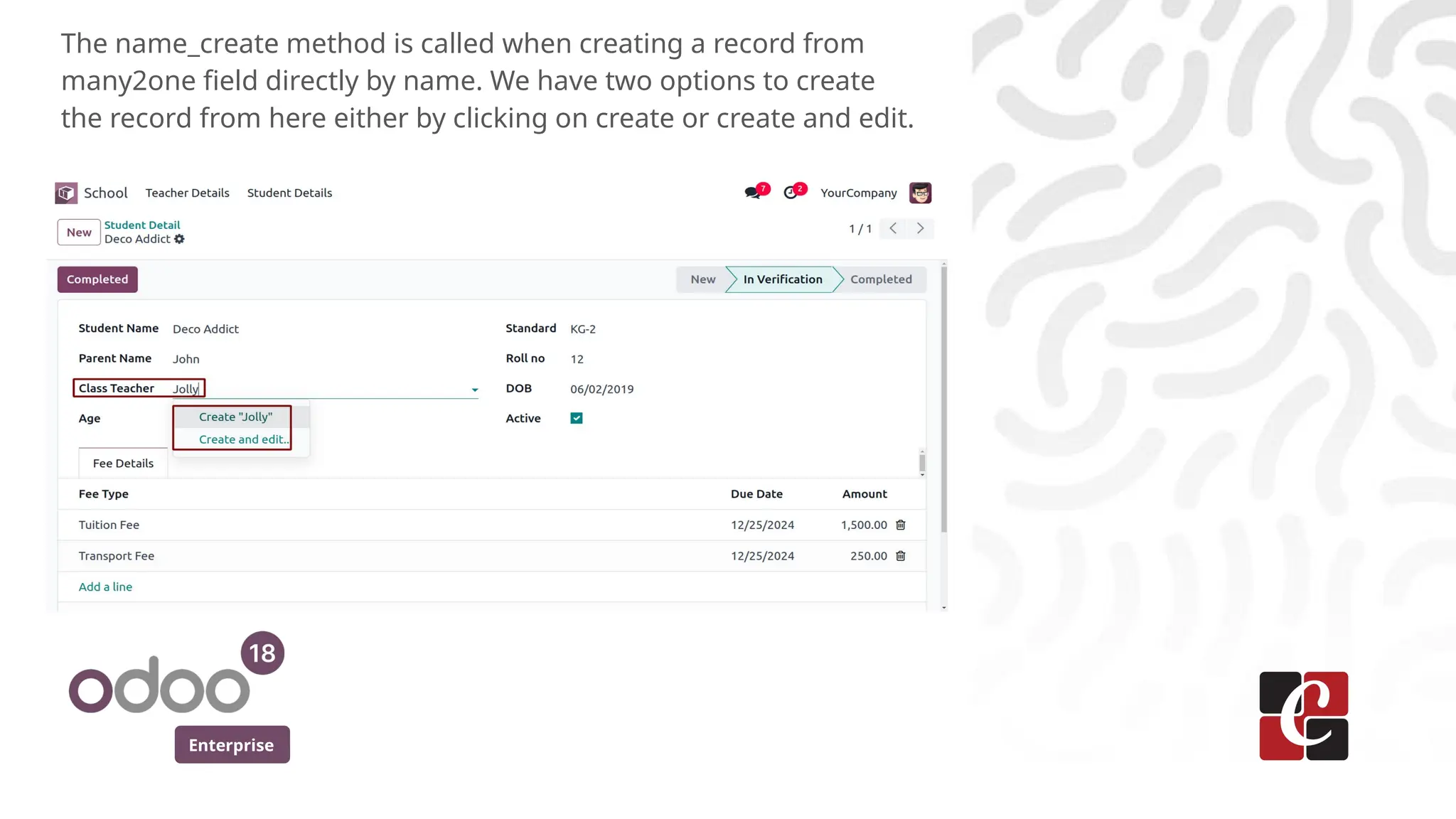The width and height of the screenshot is (1456, 819).
Task: Click the School app title
Action: (x=106, y=193)
